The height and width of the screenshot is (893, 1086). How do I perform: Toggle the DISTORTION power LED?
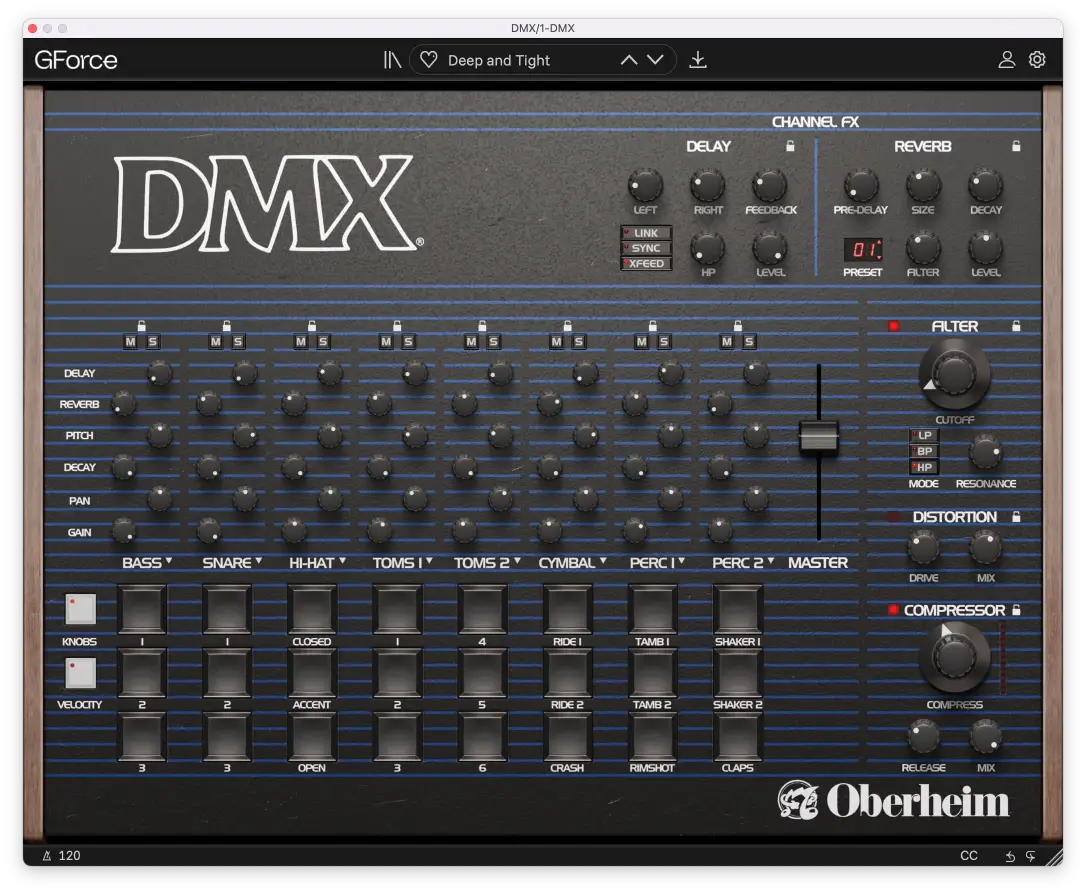coord(893,517)
